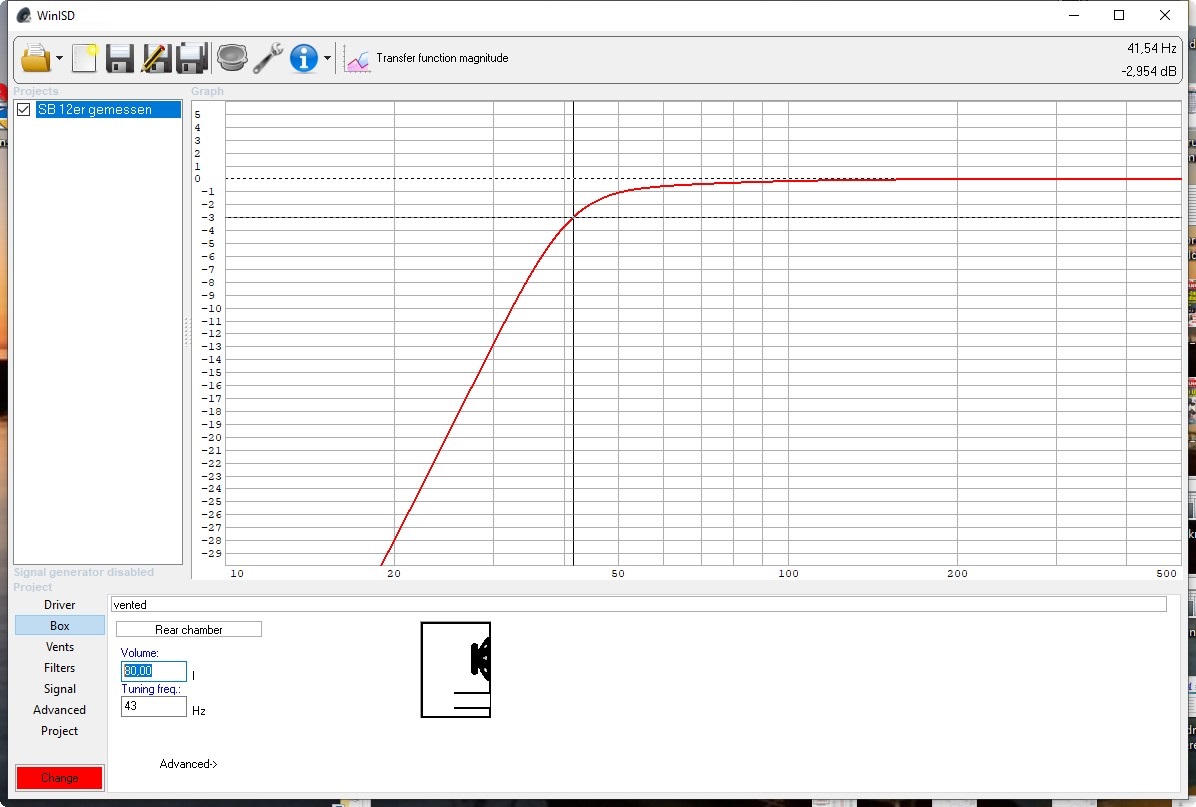1196x807 pixels.
Task: Minimize the WinISD window
Action: (1074, 15)
